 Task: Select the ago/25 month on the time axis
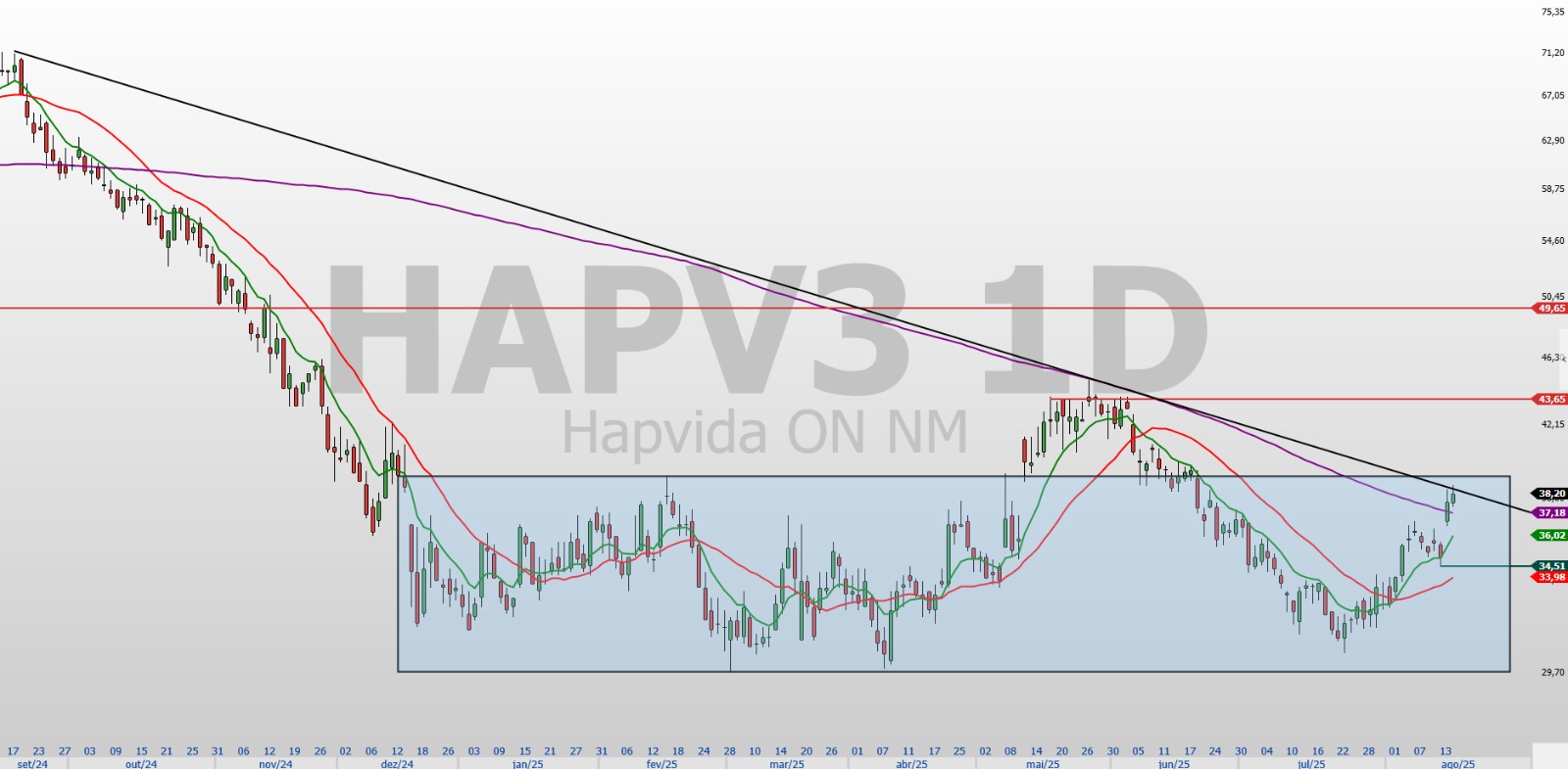tap(1457, 764)
